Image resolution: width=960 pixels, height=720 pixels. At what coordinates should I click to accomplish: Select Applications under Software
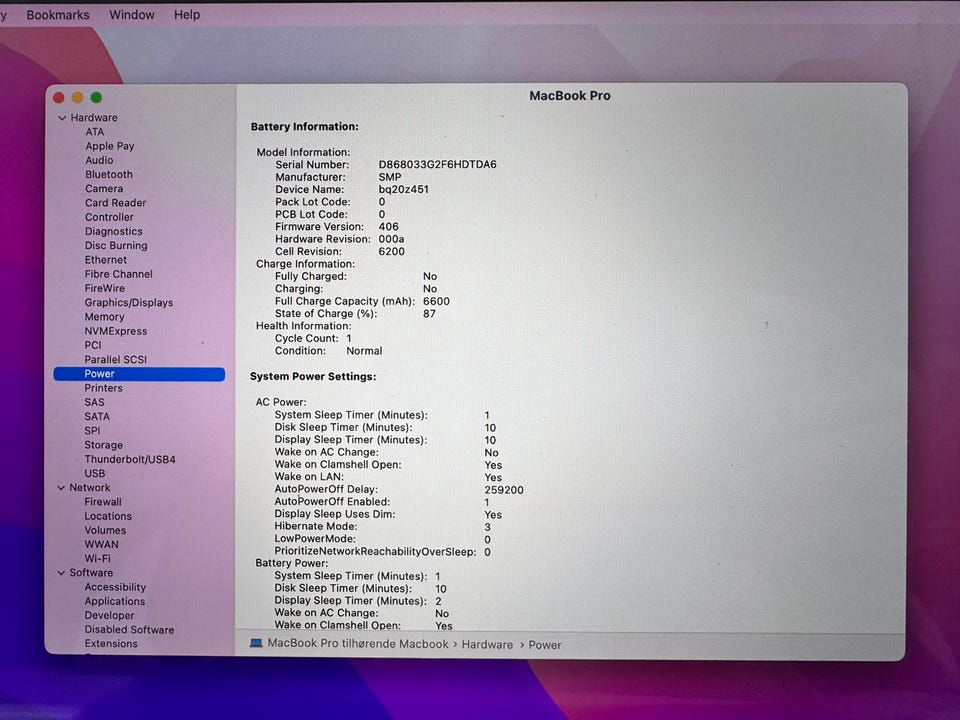click(114, 601)
